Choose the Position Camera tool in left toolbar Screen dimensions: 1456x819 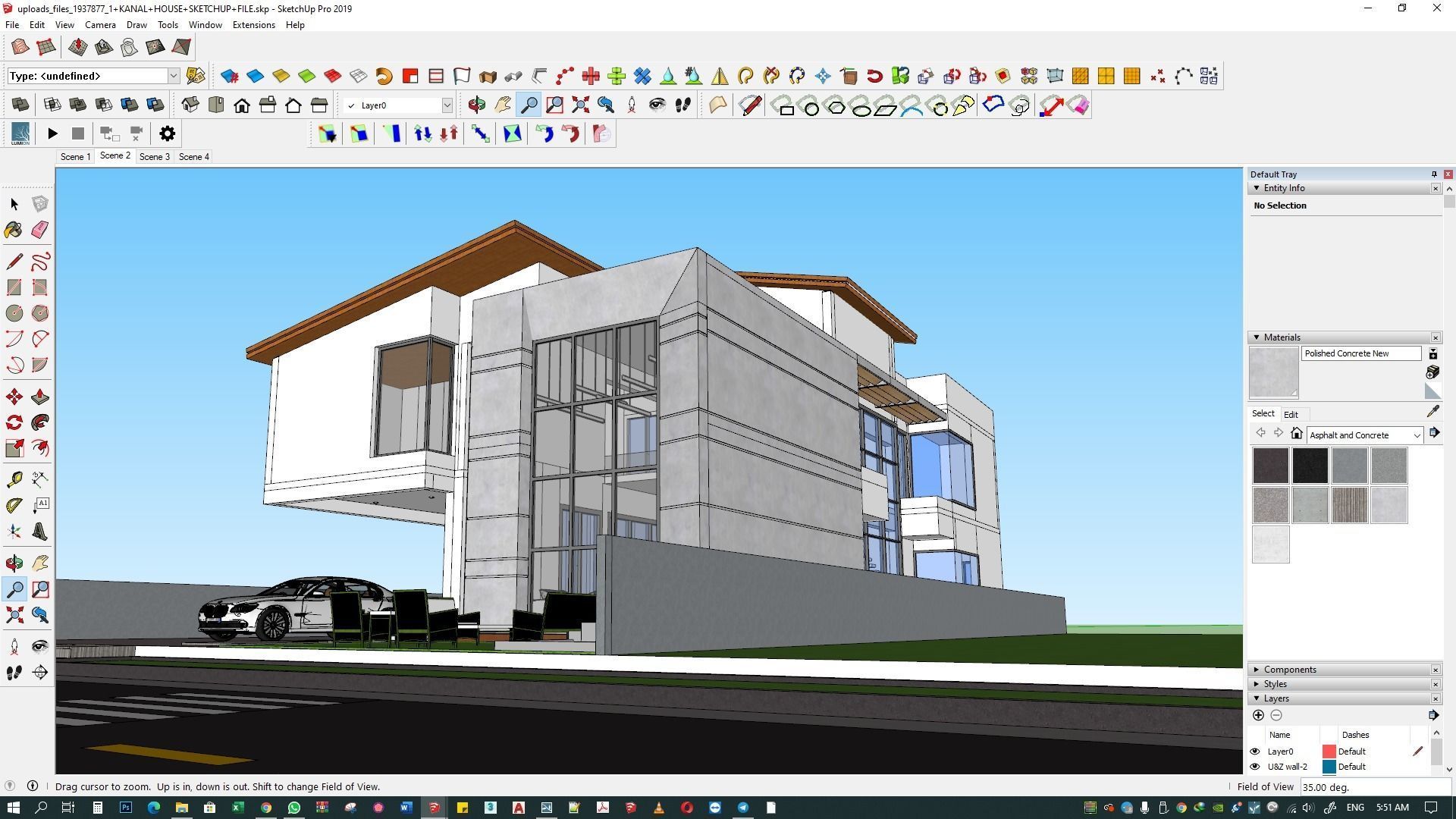point(14,646)
